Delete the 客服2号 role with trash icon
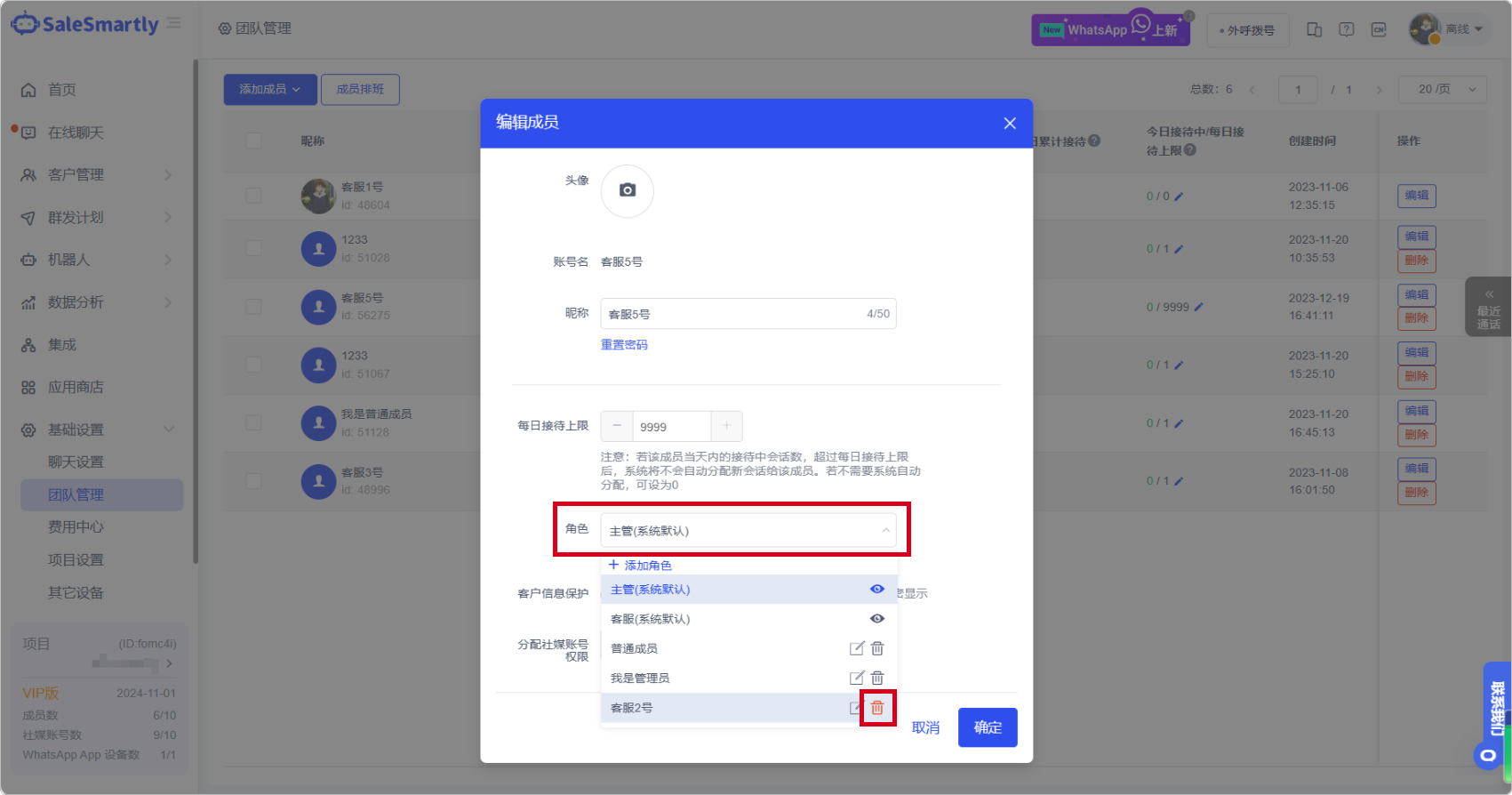The width and height of the screenshot is (1512, 795). point(877,708)
